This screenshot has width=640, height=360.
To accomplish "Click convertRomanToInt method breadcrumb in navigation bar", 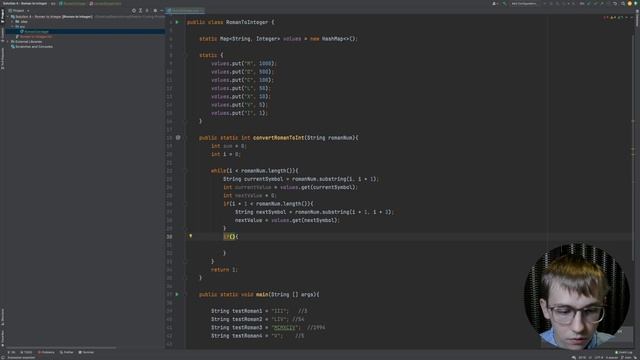I will point(106,3).
